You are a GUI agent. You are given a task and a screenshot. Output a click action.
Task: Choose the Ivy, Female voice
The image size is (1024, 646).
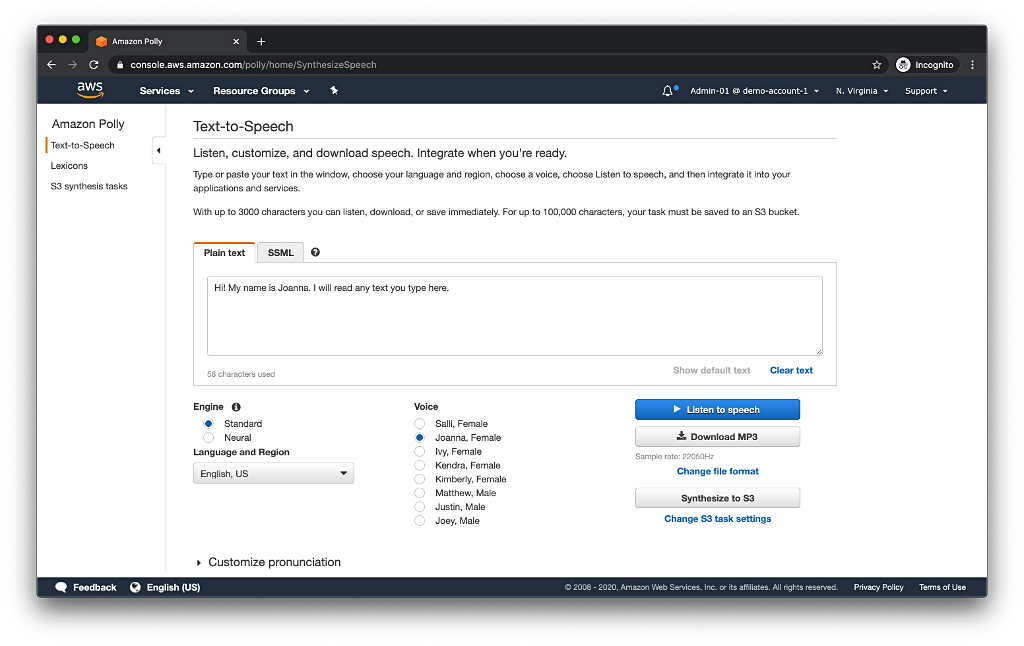point(419,451)
